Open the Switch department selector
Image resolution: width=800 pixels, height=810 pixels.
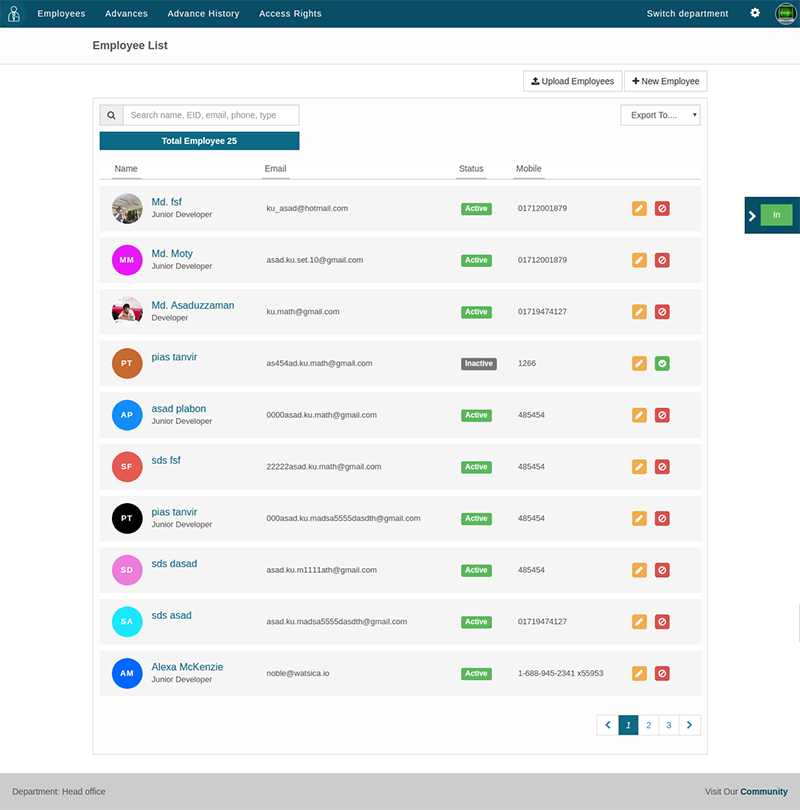687,13
